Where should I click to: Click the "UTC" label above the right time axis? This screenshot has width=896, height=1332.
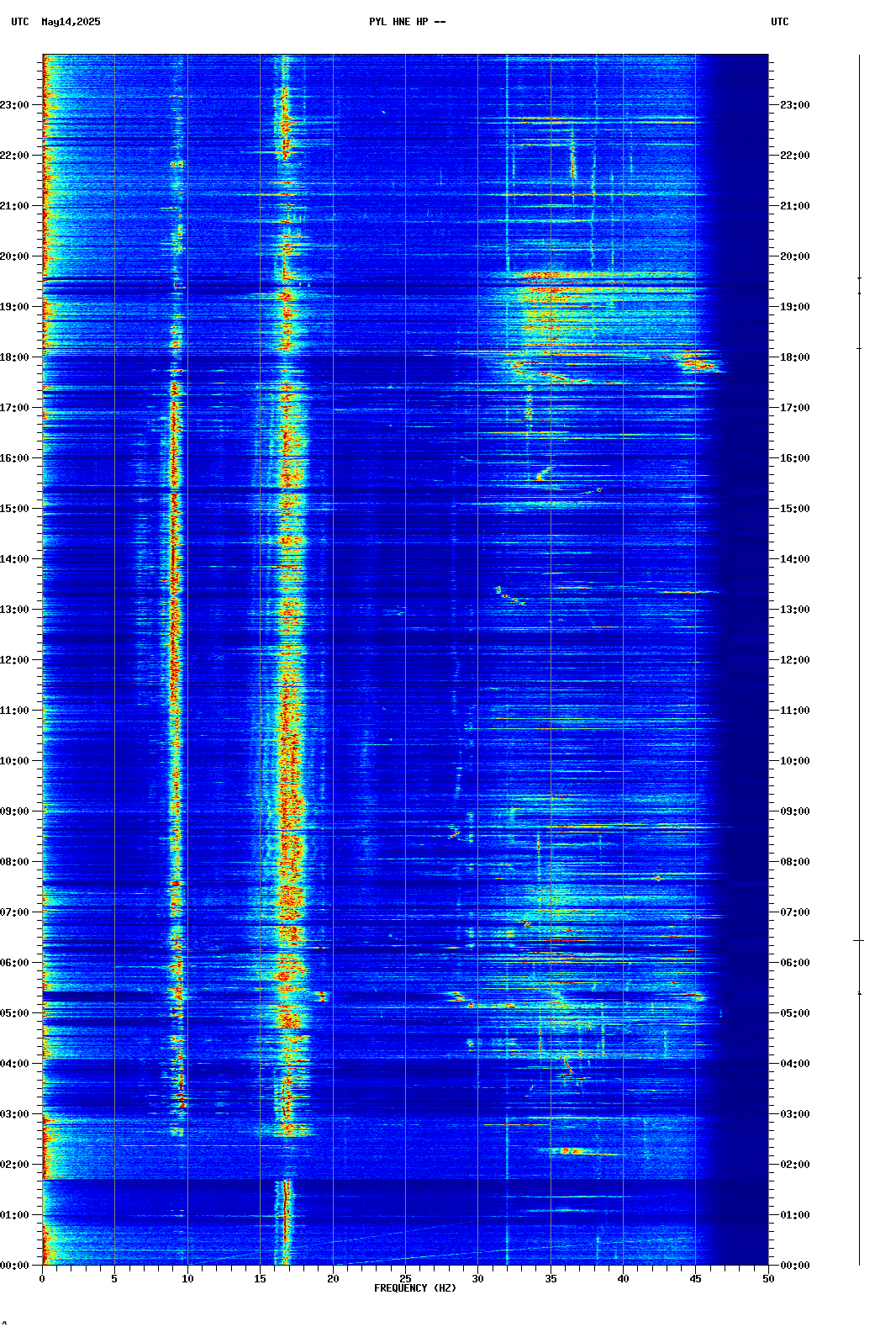(780, 22)
